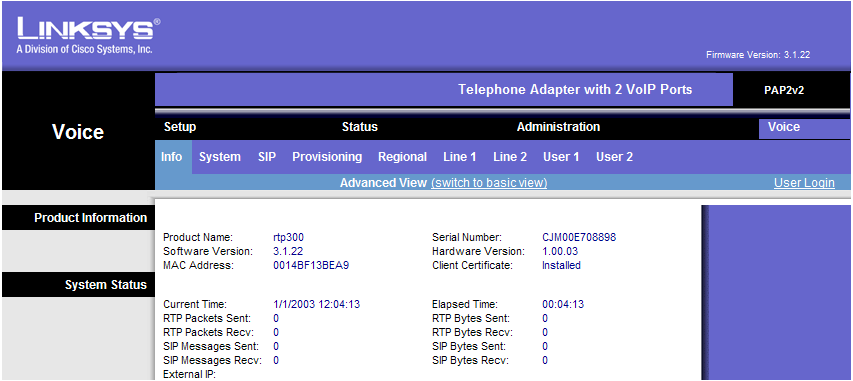
Task: Select the User 2 tab
Action: click(614, 157)
